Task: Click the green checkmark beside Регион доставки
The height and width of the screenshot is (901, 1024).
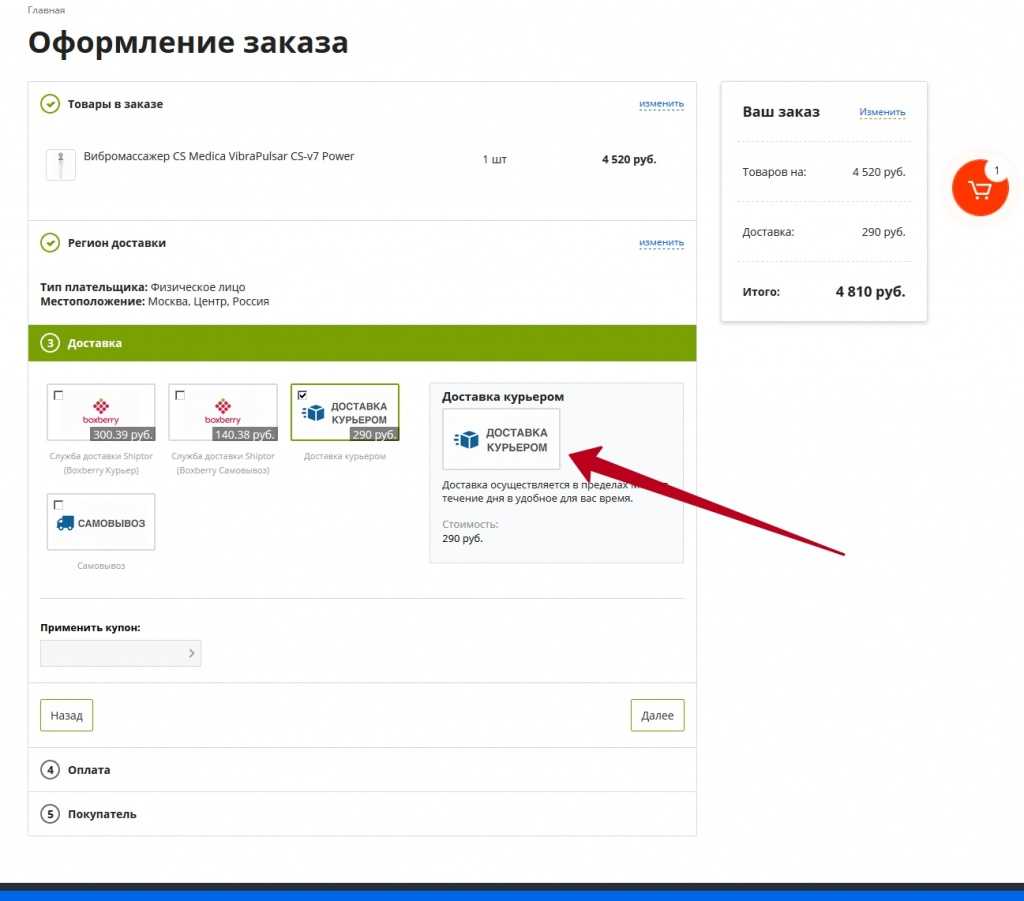Action: (x=49, y=243)
